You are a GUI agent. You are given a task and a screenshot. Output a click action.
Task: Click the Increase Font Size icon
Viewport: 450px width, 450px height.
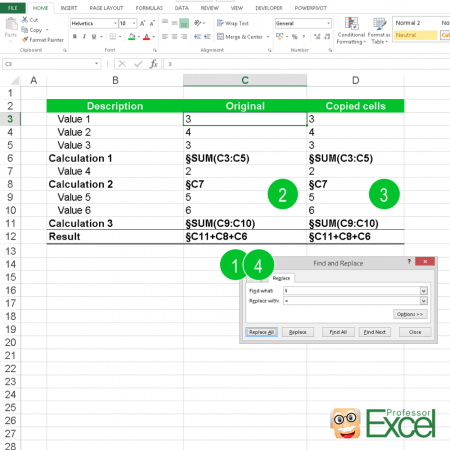[x=143, y=23]
